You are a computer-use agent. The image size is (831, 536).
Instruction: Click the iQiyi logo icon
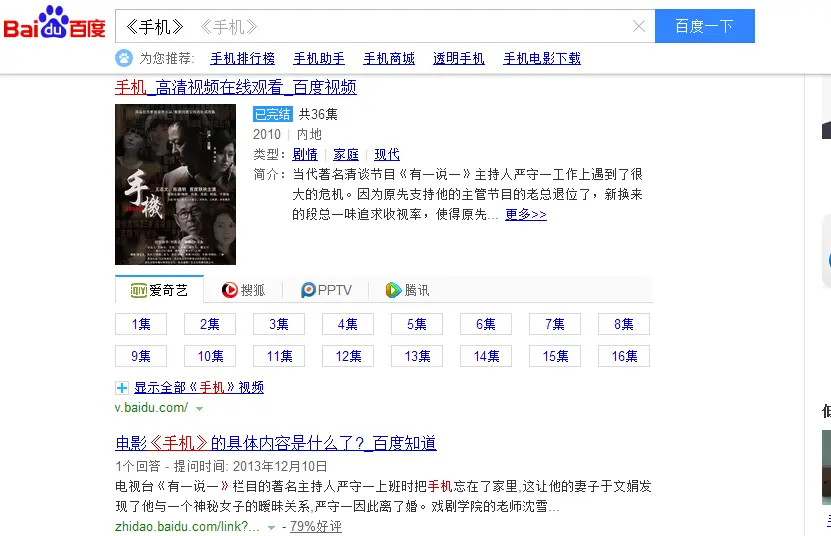point(139,290)
